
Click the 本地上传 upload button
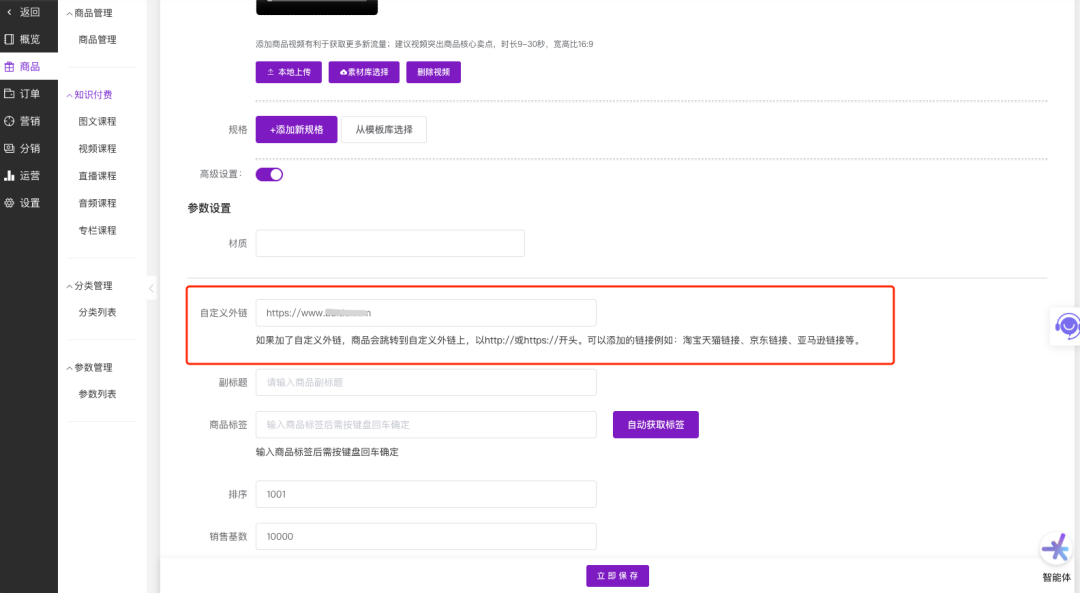coord(289,72)
